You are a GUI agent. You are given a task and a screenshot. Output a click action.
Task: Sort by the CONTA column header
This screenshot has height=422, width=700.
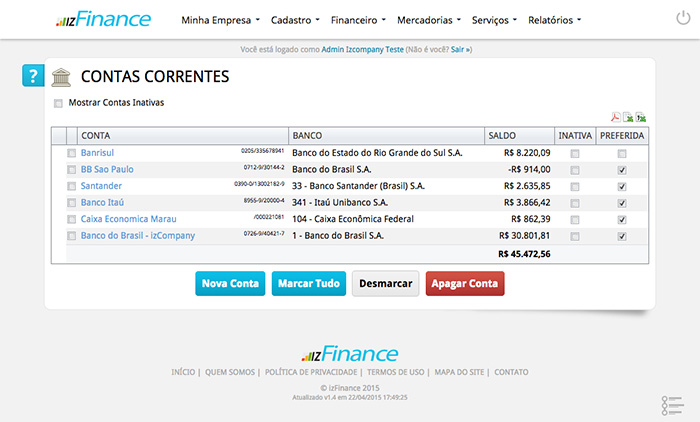183,136
